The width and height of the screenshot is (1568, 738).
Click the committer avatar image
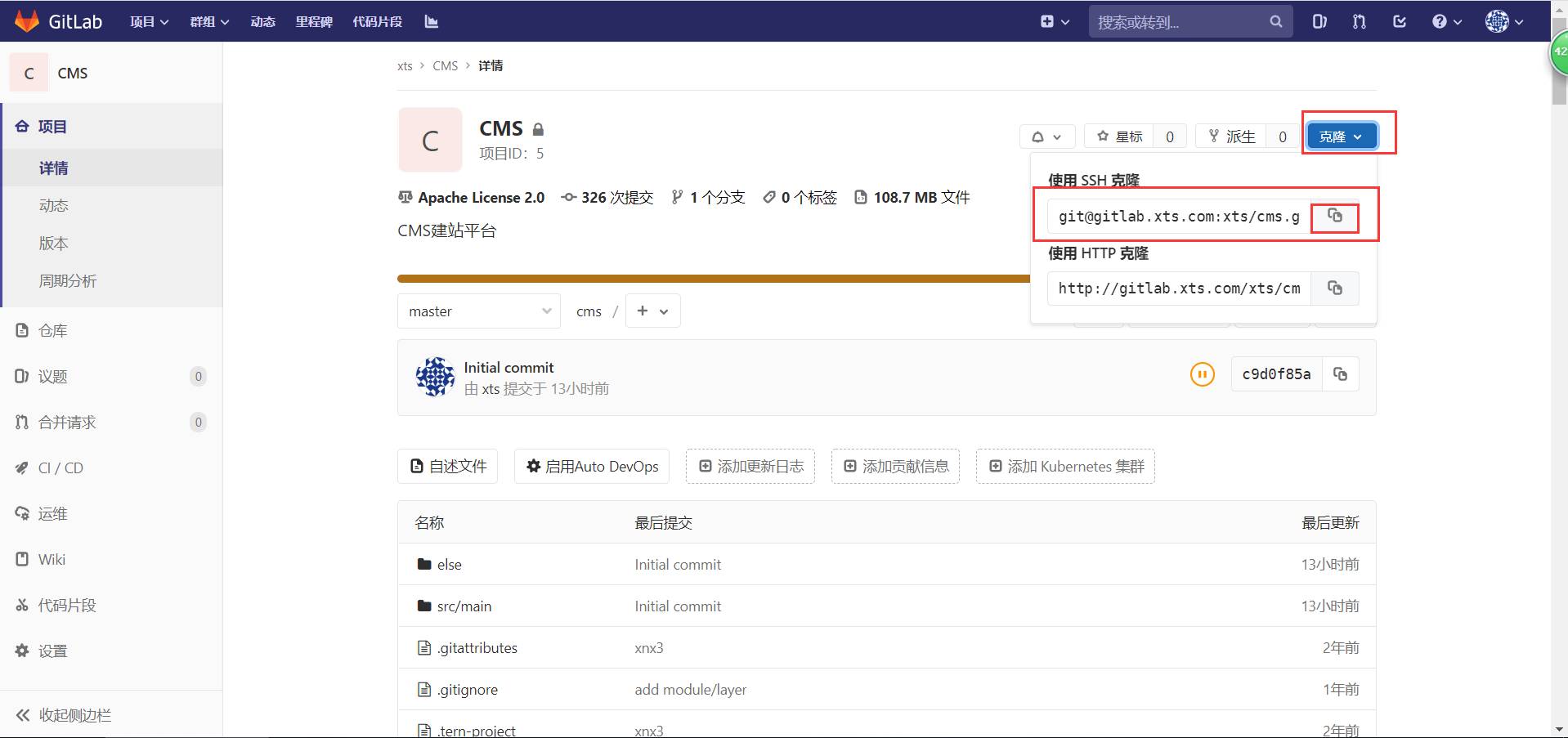pyautogui.click(x=435, y=377)
